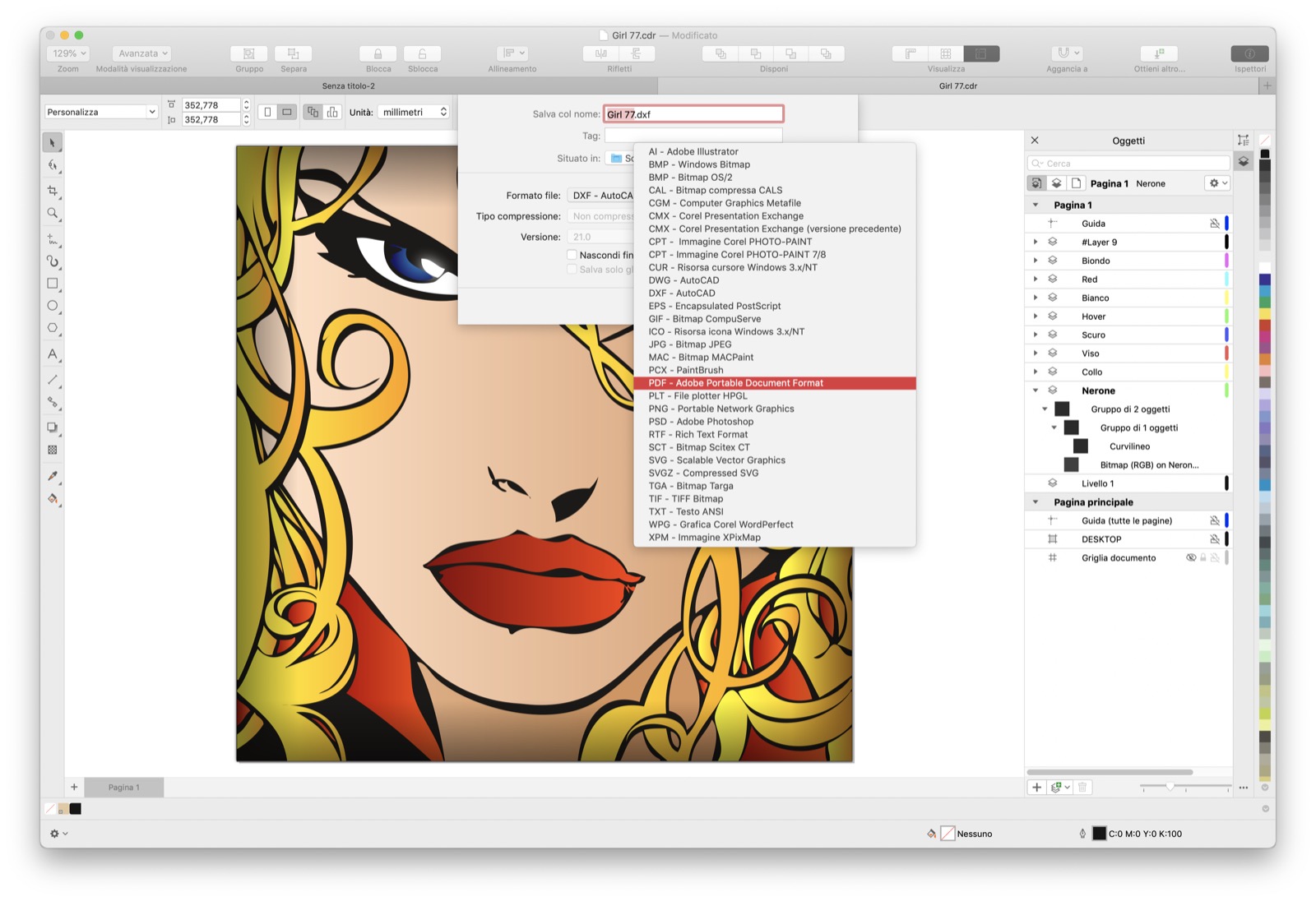Image resolution: width=1316 pixels, height=901 pixels.
Task: Select the Color Eyedropper tool
Action: [x=53, y=476]
